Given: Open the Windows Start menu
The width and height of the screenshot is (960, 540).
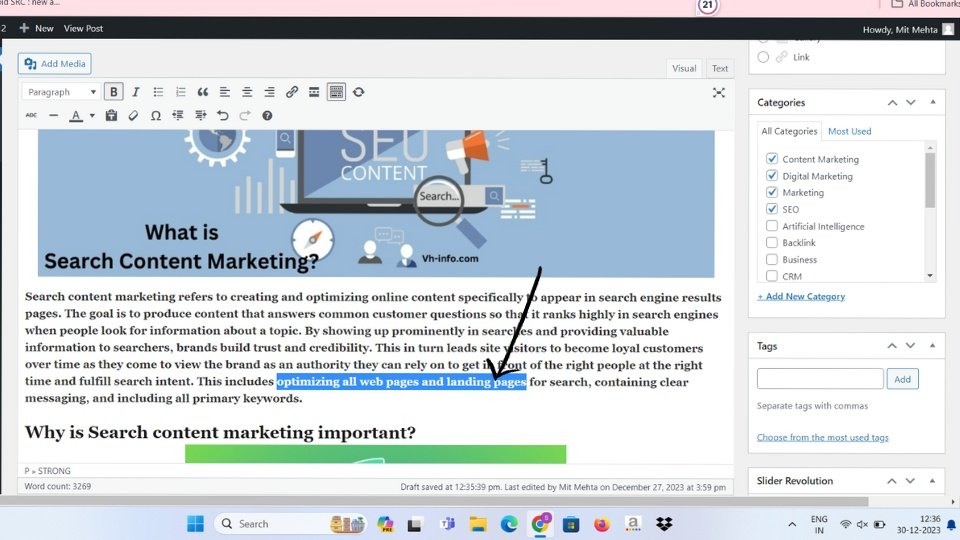Looking at the screenshot, I should point(195,523).
